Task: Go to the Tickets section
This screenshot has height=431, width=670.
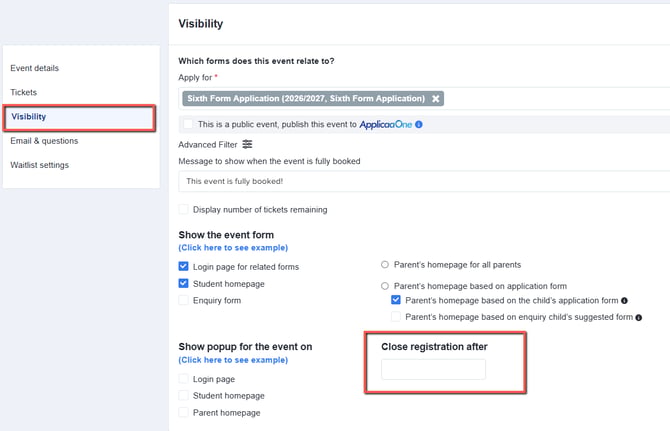Action: (x=24, y=92)
